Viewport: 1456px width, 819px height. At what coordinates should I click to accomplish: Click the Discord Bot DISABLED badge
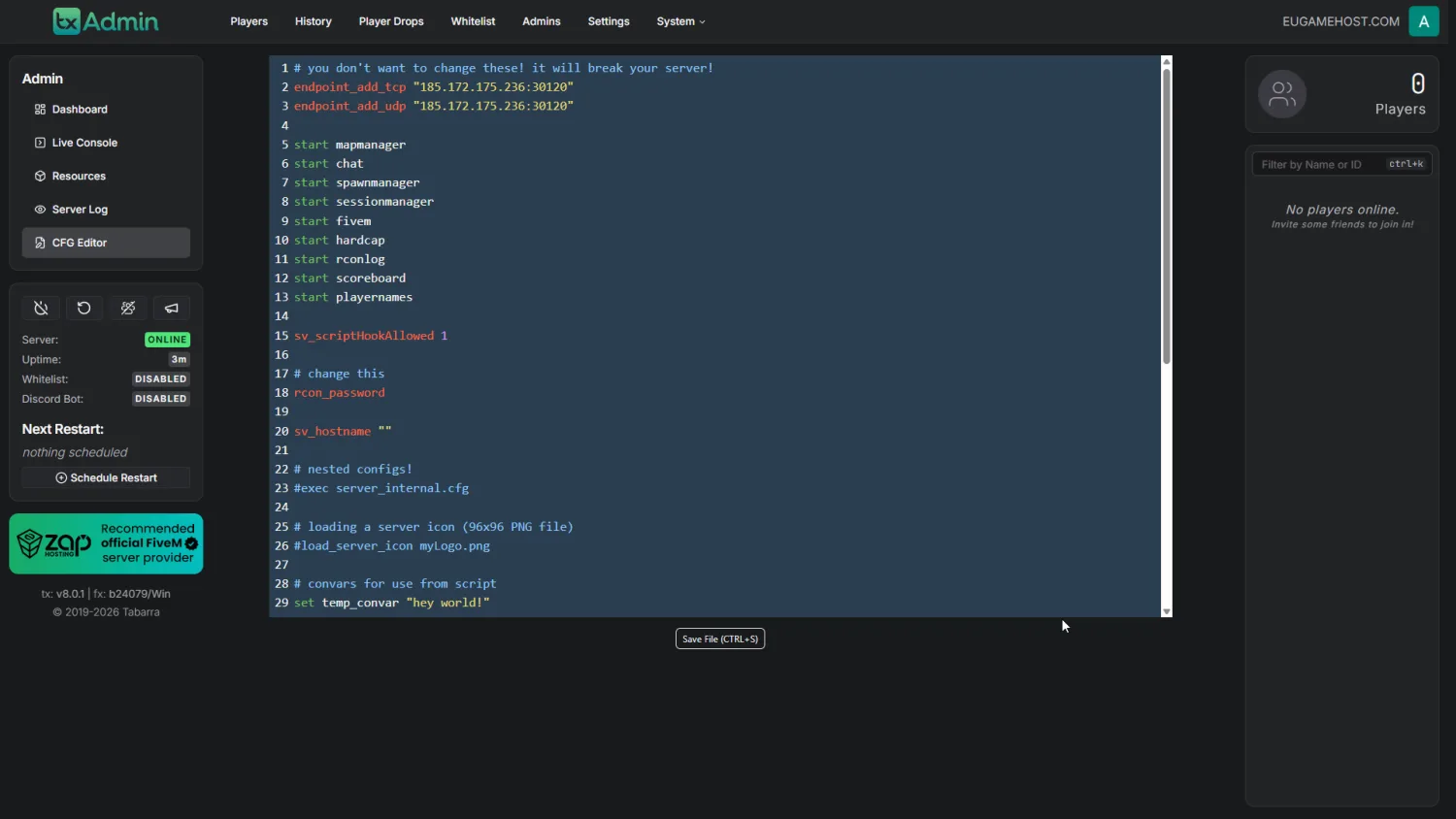click(x=161, y=399)
